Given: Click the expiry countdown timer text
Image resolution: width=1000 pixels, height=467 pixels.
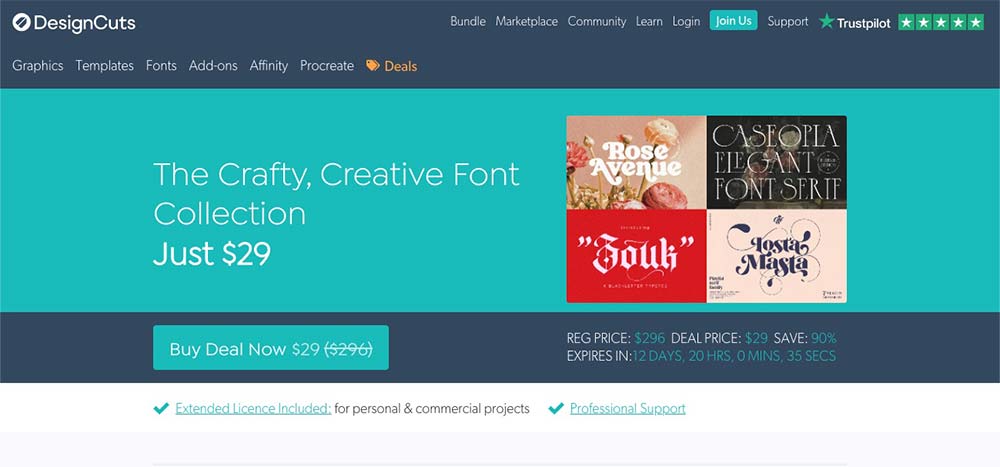Looking at the screenshot, I should pos(733,356).
